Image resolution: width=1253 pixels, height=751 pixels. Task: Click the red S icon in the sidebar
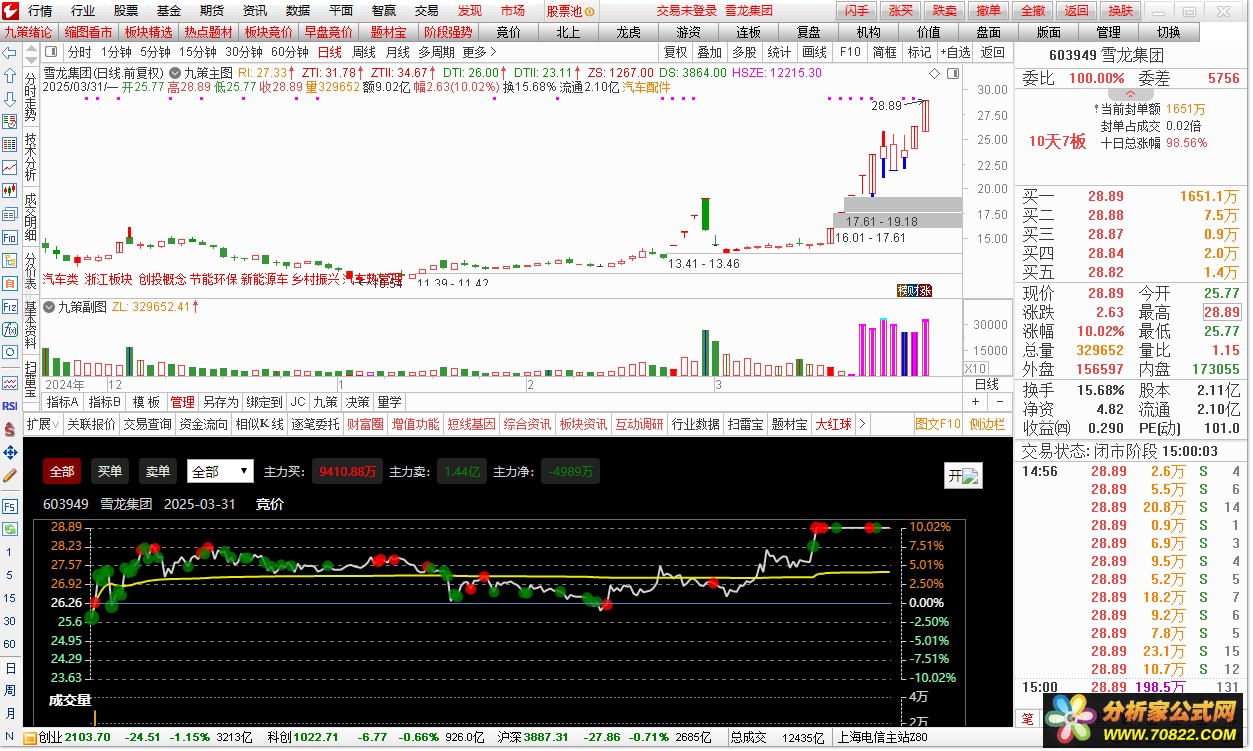pyautogui.click(x=10, y=429)
